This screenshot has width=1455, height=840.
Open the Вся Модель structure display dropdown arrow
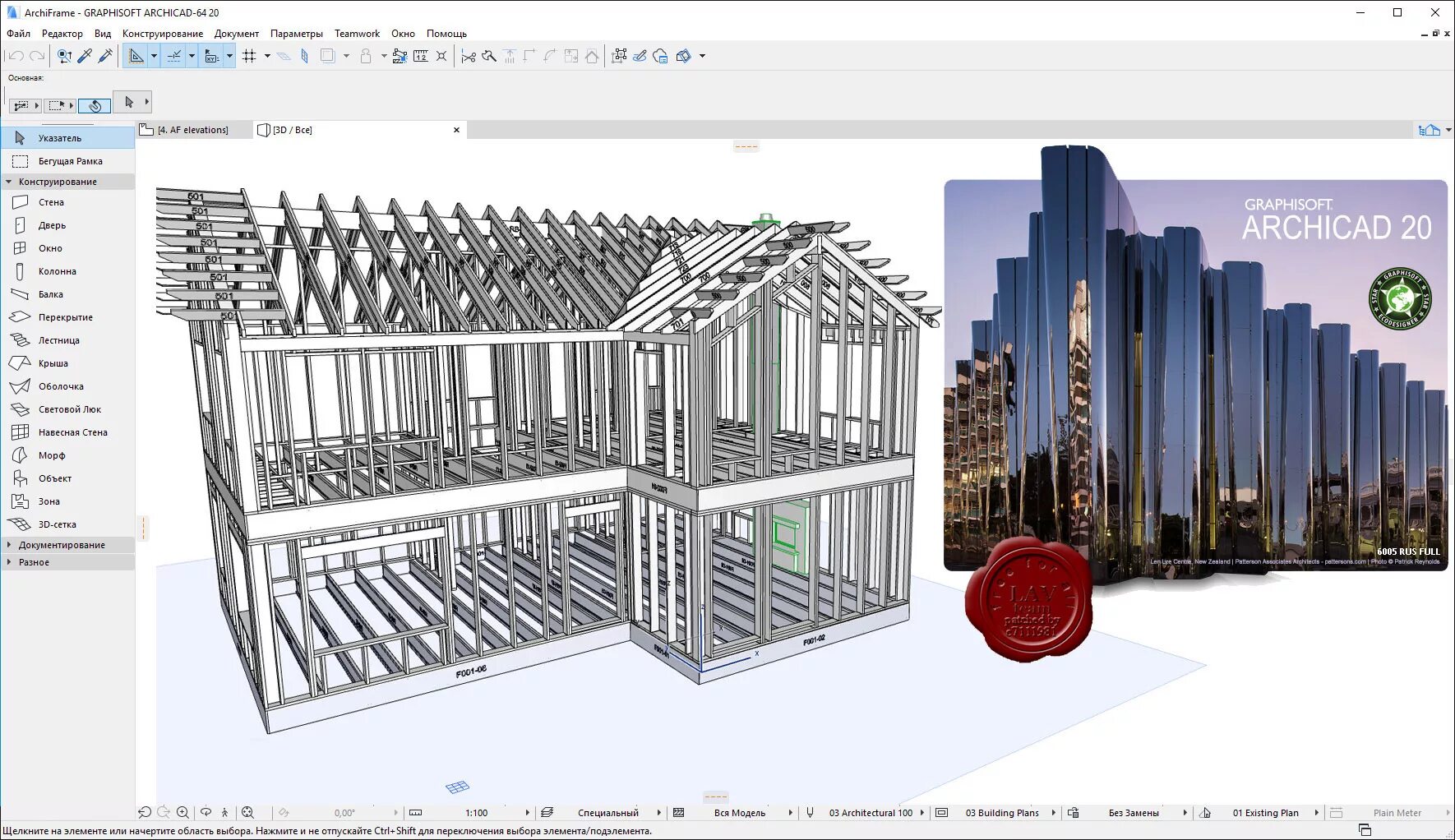[791, 813]
